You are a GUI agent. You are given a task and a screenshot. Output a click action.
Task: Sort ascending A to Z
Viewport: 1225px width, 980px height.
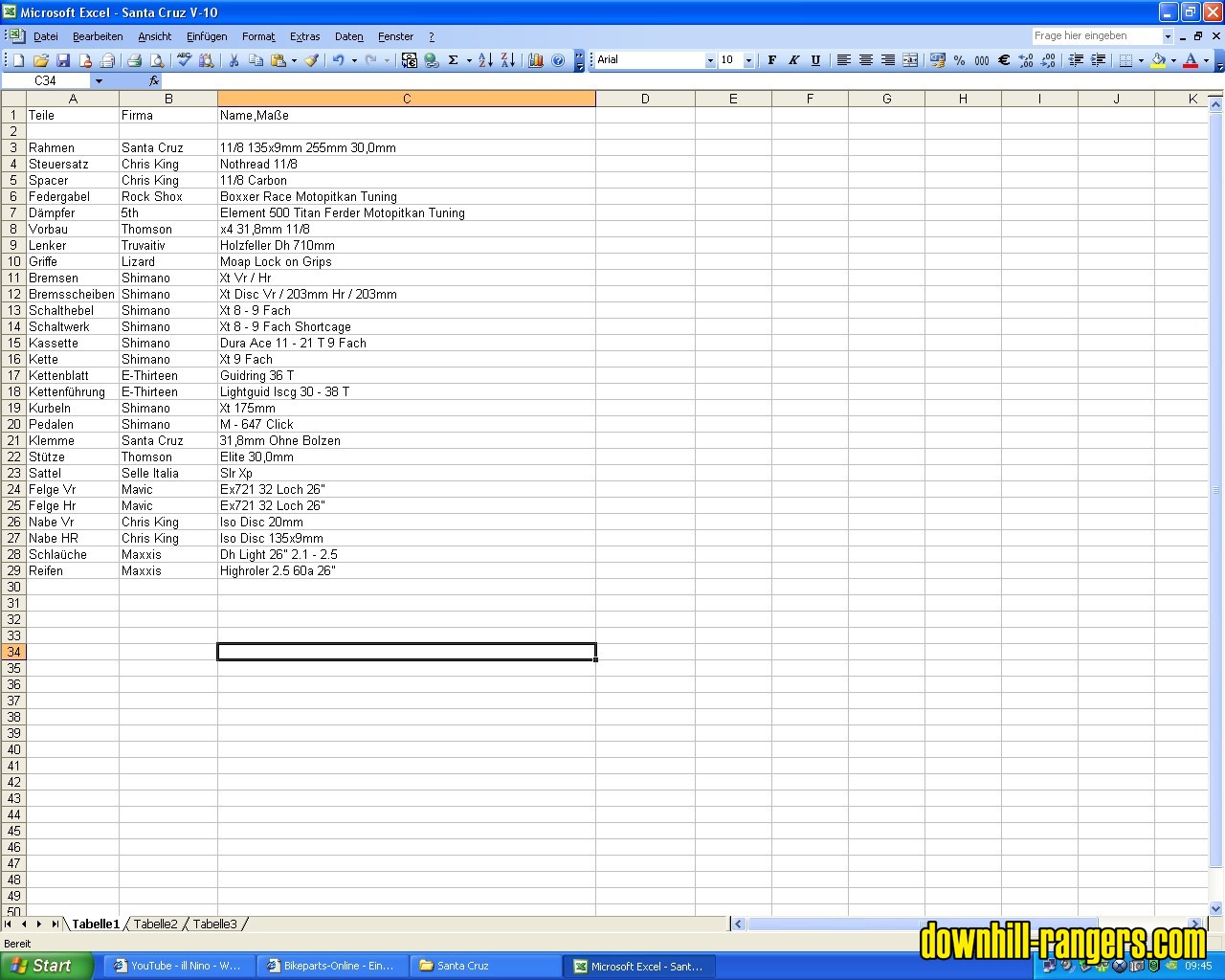pyautogui.click(x=485, y=60)
